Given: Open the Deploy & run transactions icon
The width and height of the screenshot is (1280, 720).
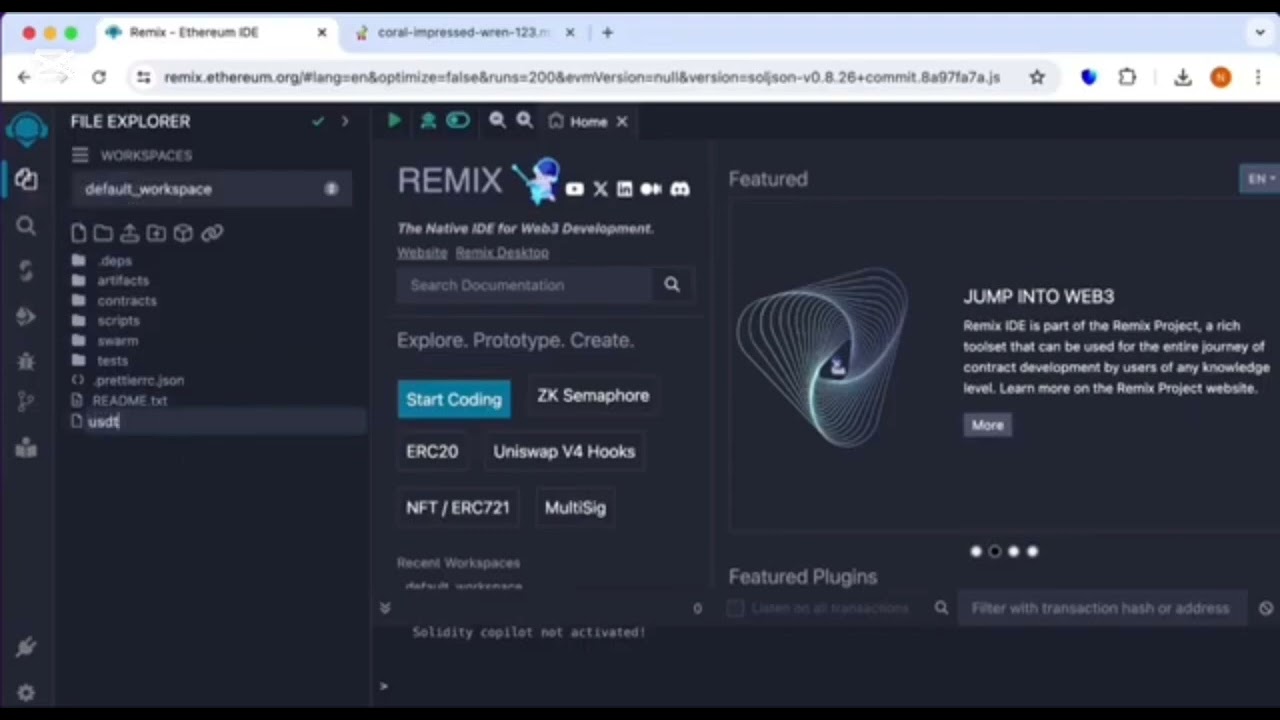Looking at the screenshot, I should coord(26,316).
